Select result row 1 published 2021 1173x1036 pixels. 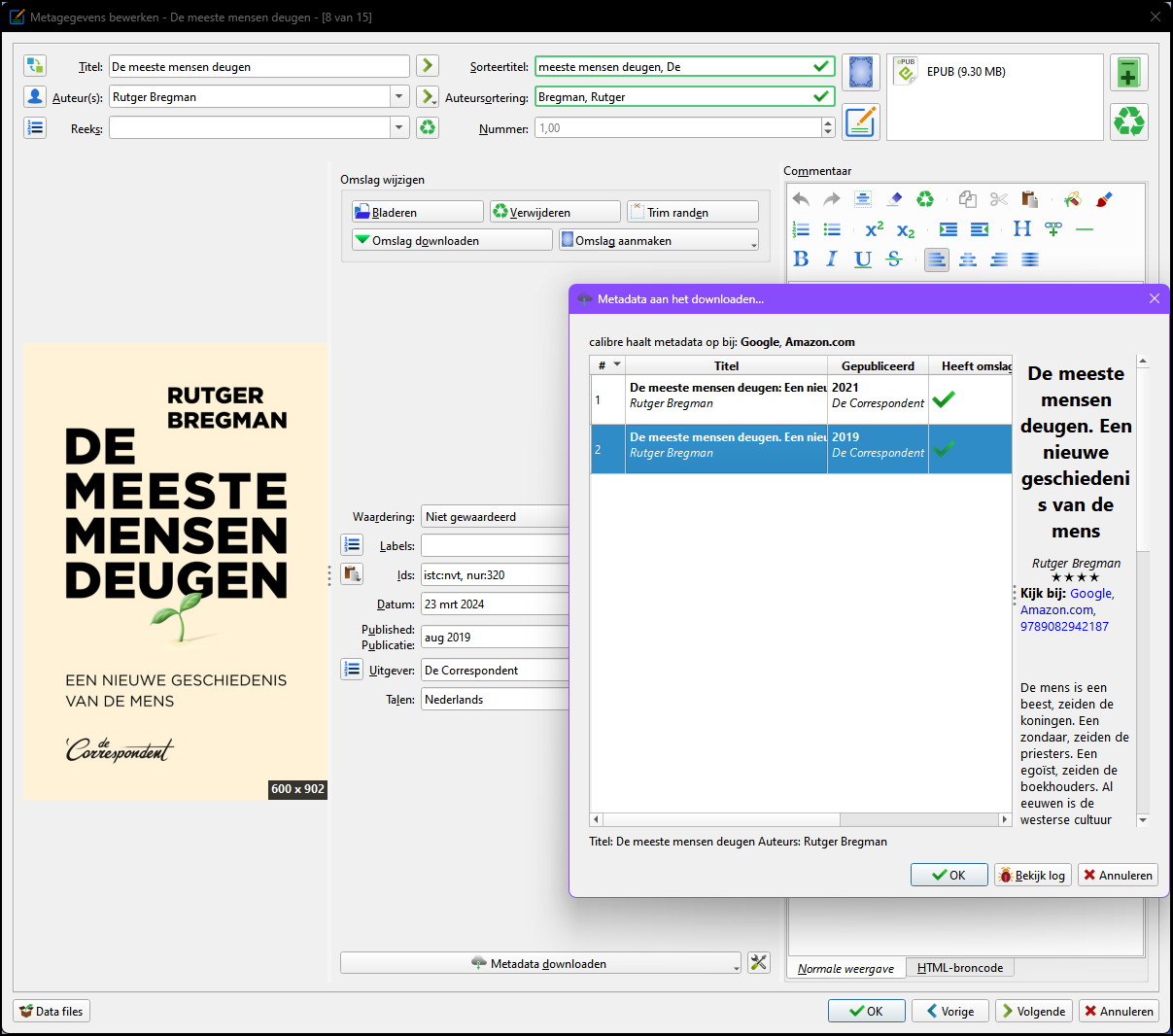801,399
